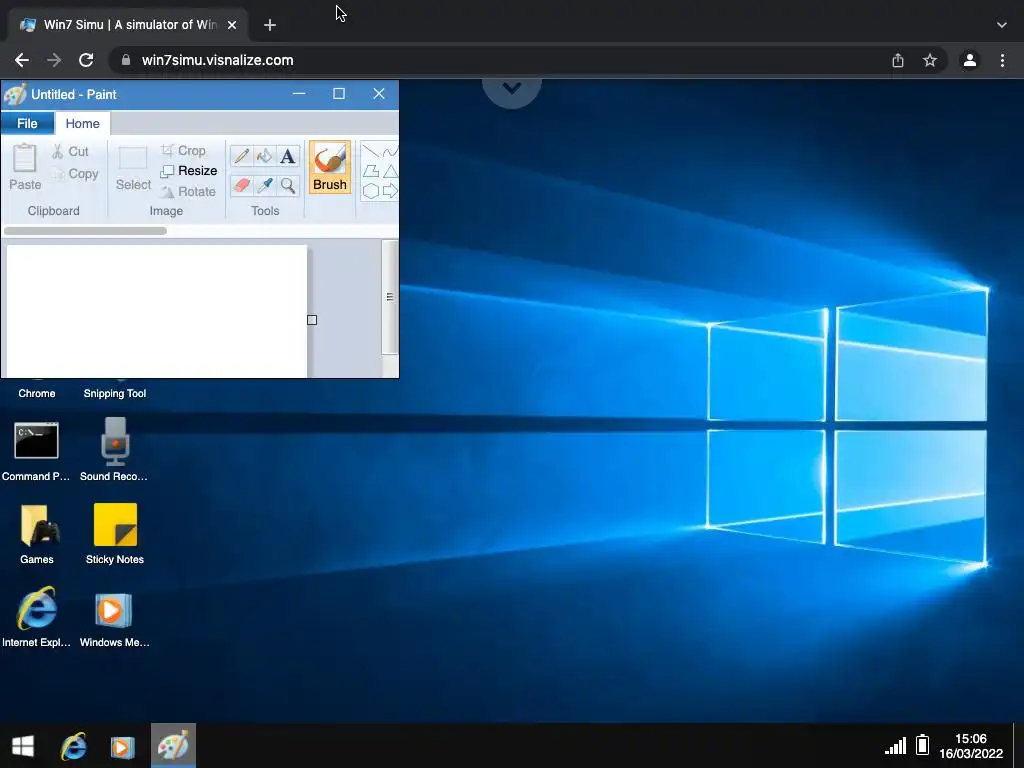Choose the Hexagon shape
Screen dimensions: 1024x768
(x=371, y=191)
